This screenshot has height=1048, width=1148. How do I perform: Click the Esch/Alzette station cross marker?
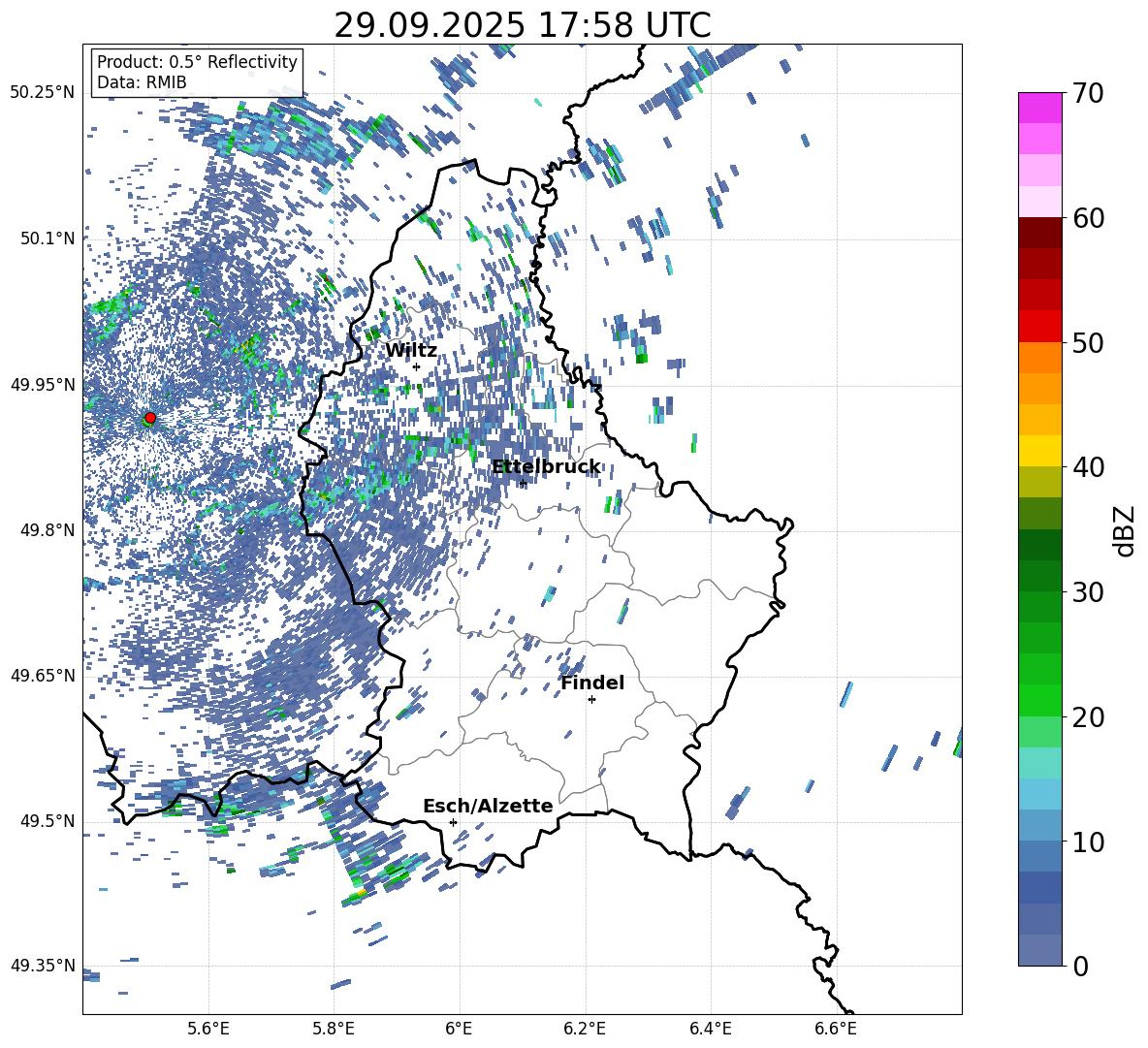[x=453, y=822]
